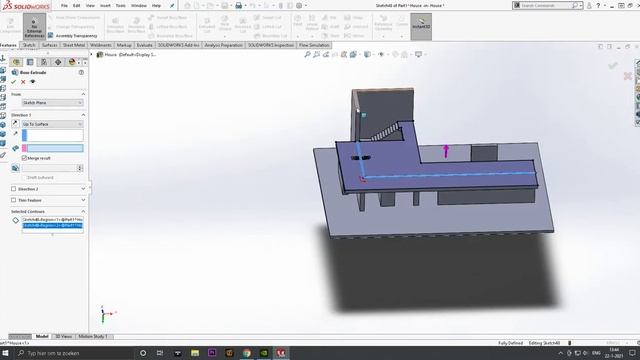Switch to the Weldments ribbon tab

(100, 45)
